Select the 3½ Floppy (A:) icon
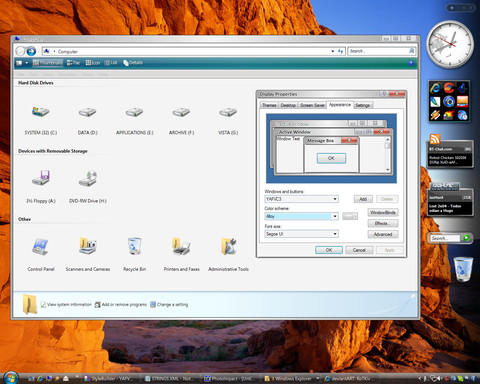 [41, 178]
